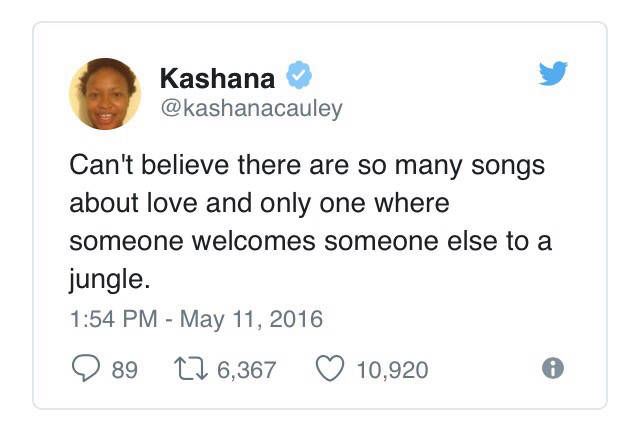Click the tweet line starting "Can't believe"
This screenshot has height=425, width=640.
(306, 165)
